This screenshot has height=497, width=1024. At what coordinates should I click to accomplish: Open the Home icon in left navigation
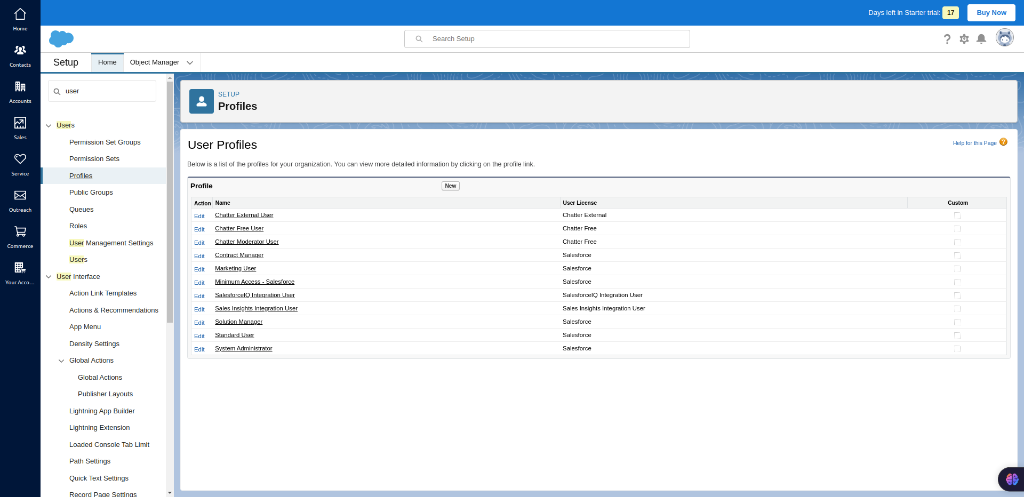click(20, 14)
